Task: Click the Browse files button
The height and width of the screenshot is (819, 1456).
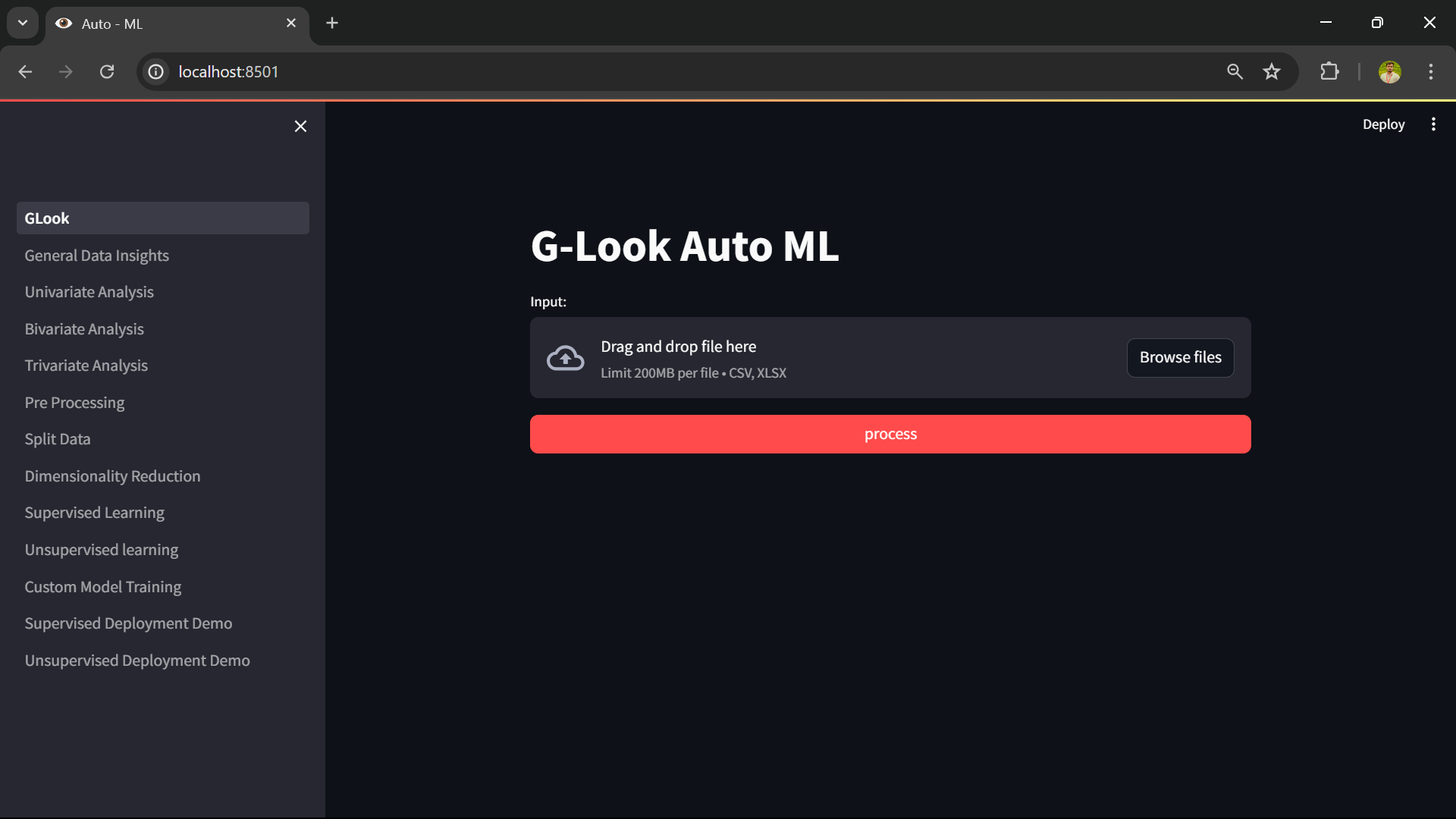Action: (1180, 357)
